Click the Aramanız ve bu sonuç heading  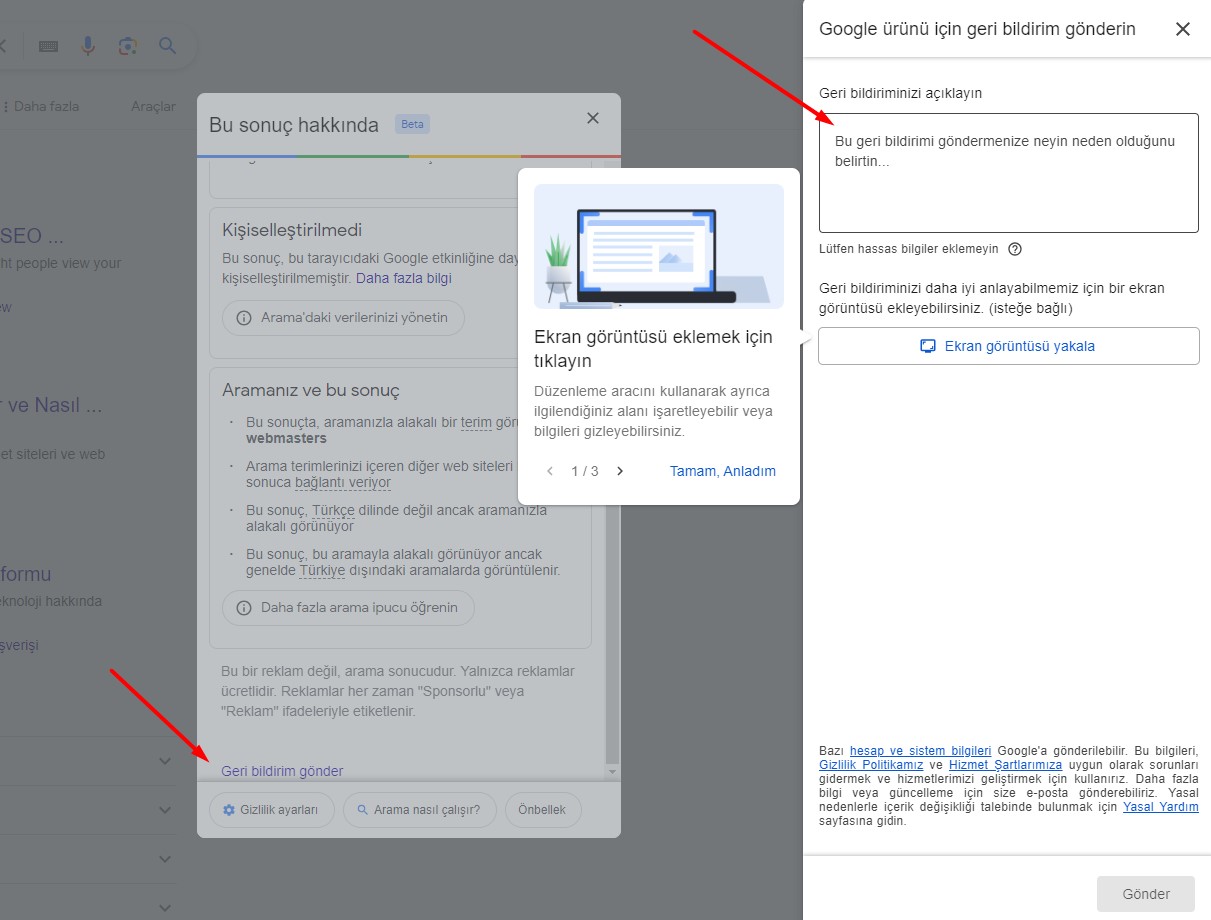tap(311, 390)
